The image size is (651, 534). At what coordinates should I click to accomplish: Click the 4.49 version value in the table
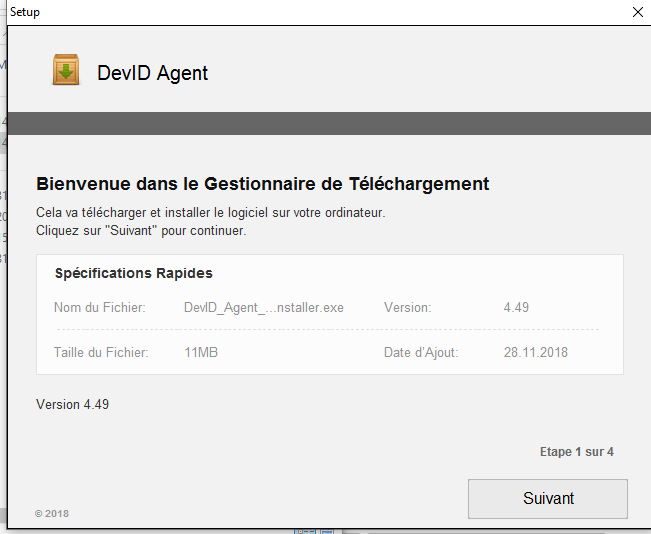click(516, 308)
